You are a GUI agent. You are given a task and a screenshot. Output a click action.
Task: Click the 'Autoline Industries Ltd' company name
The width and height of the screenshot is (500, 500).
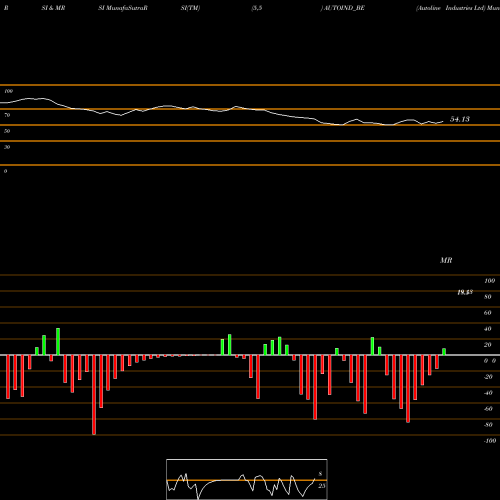450,8
